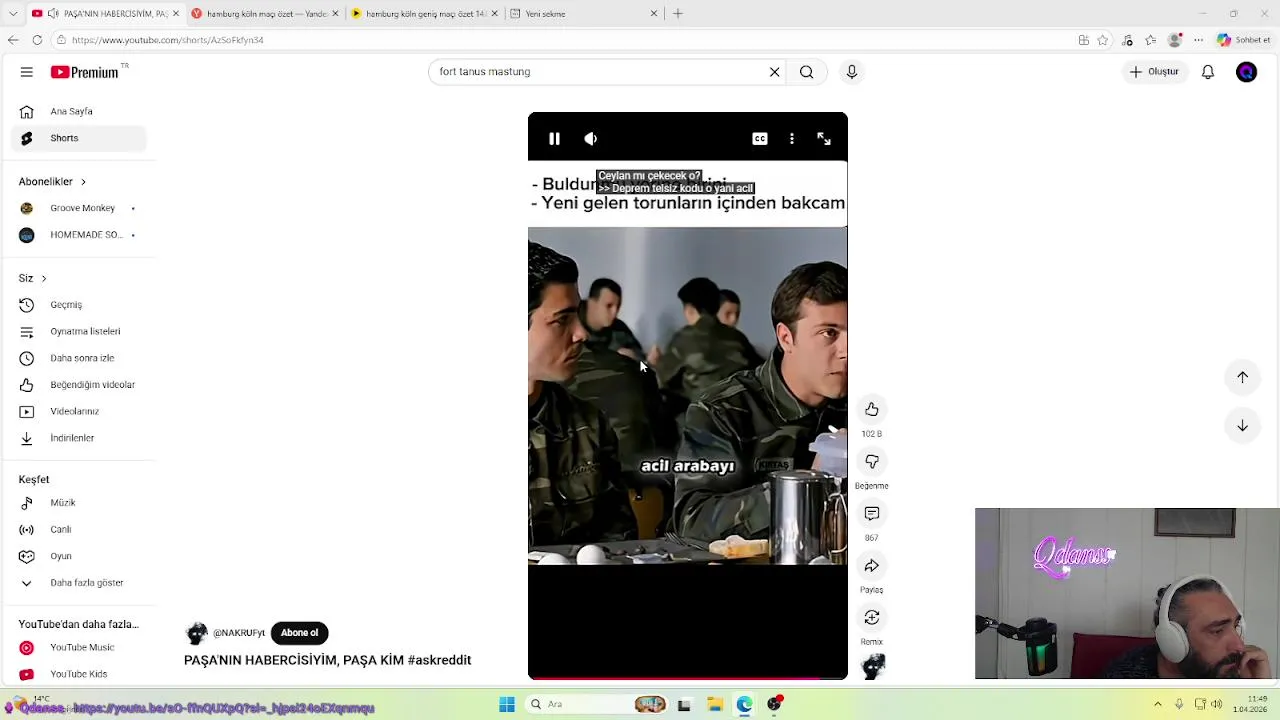Open File Explorer from taskbar

coord(715,705)
